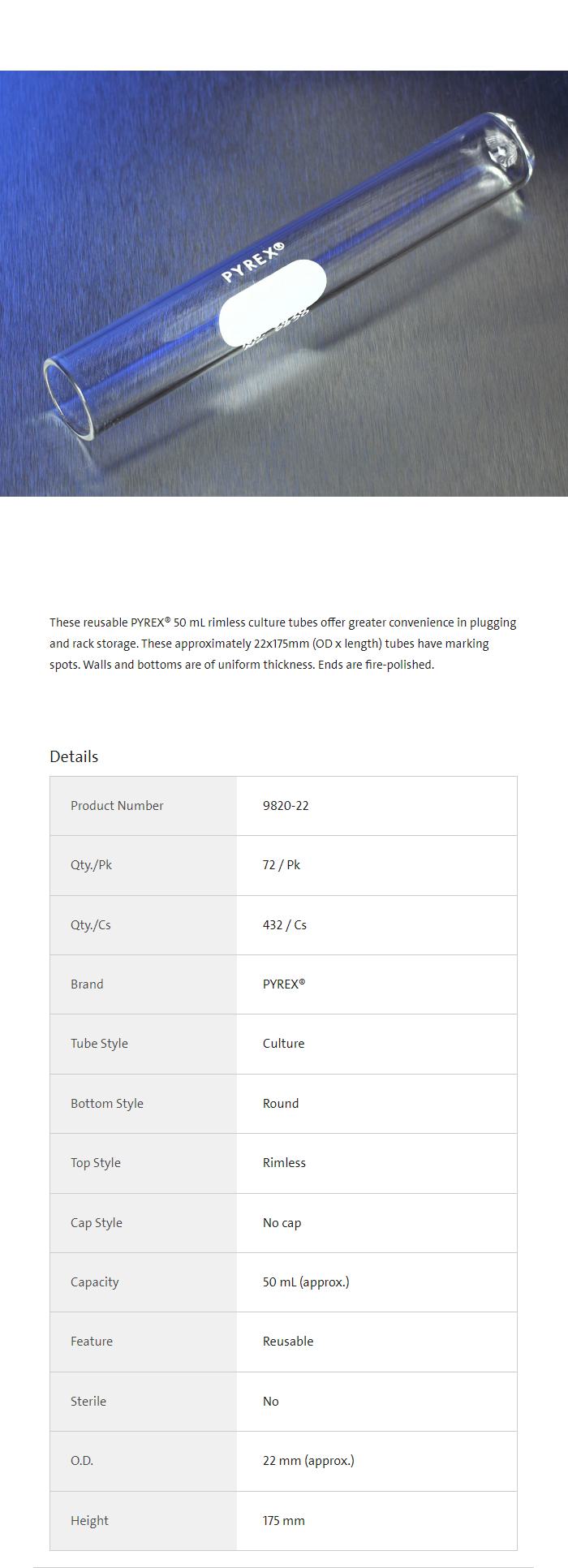Click the Qty./Pk row label
This screenshot has height=1568, width=568.
pos(91,865)
